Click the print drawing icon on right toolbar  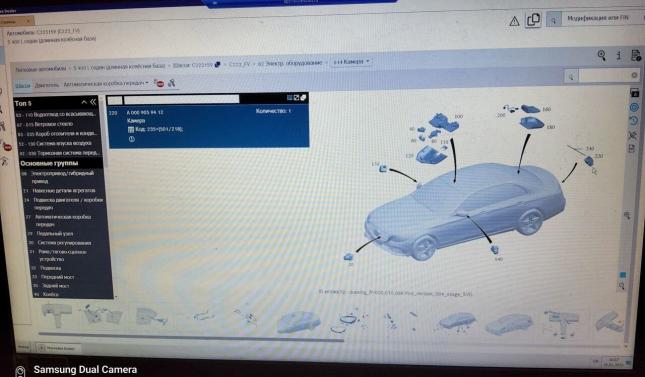[x=634, y=93]
